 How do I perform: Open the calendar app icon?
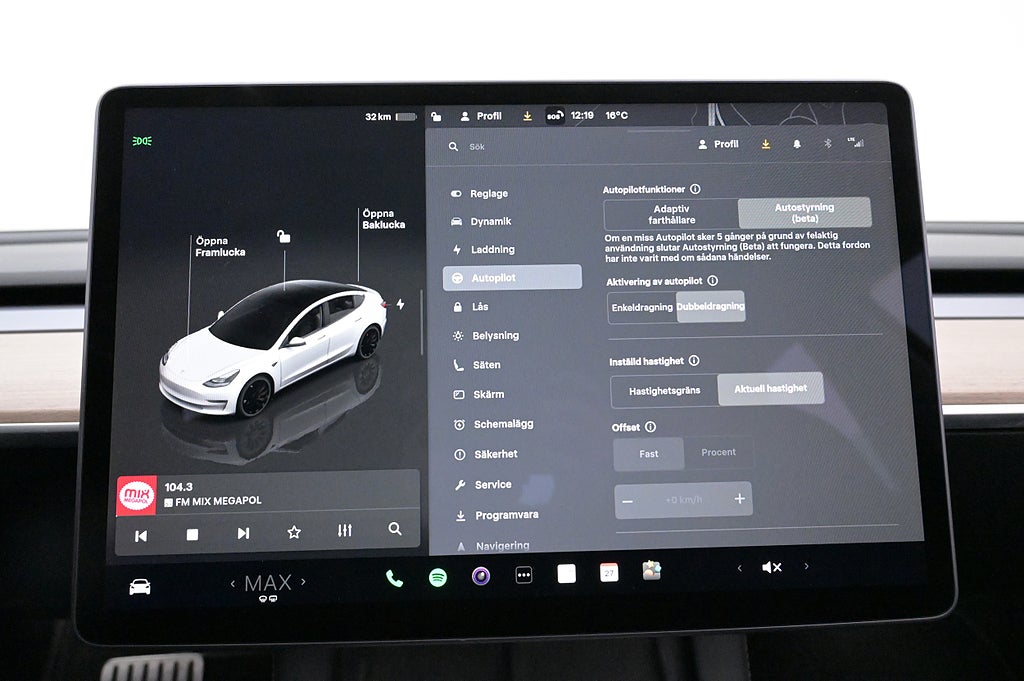pos(609,572)
